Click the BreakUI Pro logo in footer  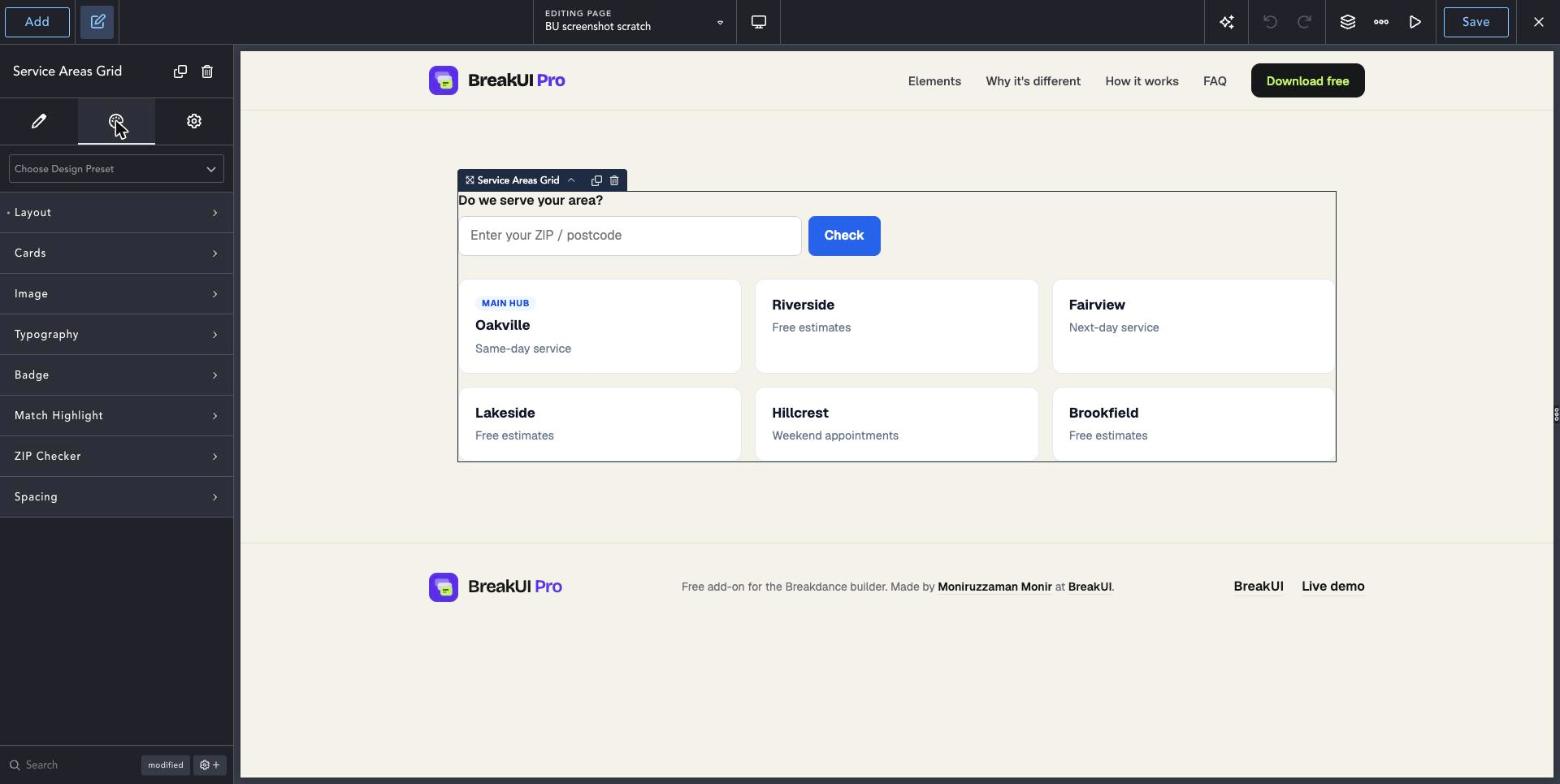point(496,587)
